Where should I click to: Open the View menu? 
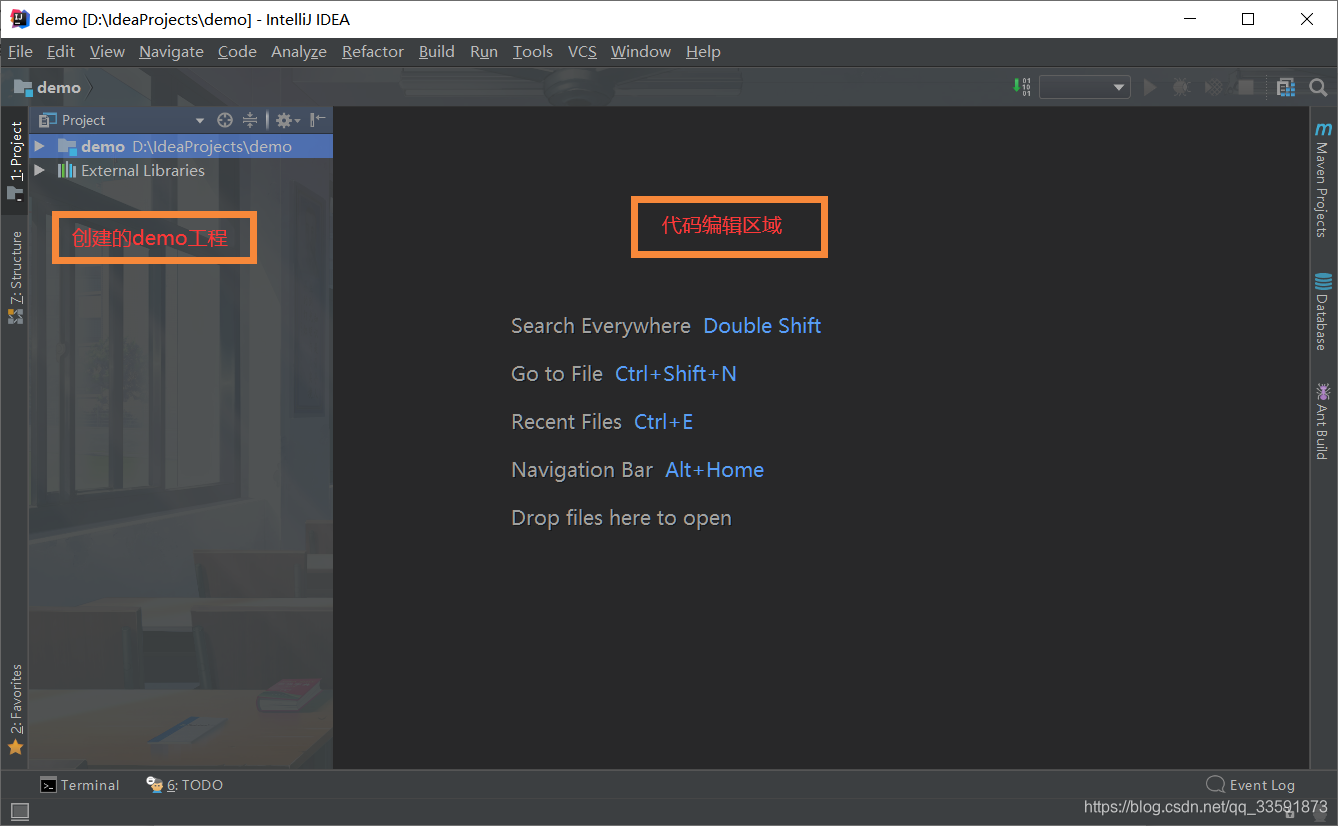tap(107, 52)
